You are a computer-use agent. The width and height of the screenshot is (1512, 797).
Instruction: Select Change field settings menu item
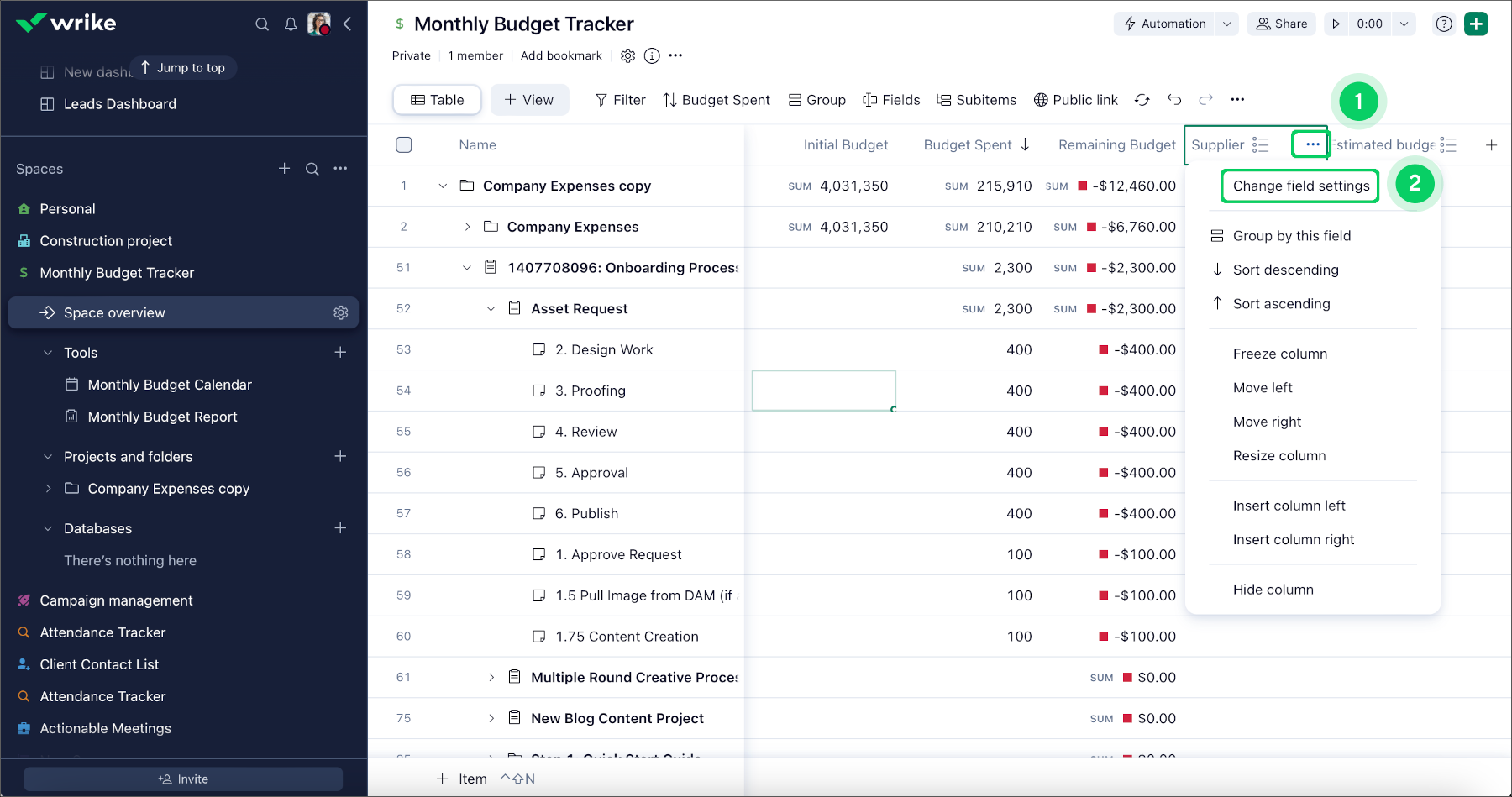pos(1300,186)
